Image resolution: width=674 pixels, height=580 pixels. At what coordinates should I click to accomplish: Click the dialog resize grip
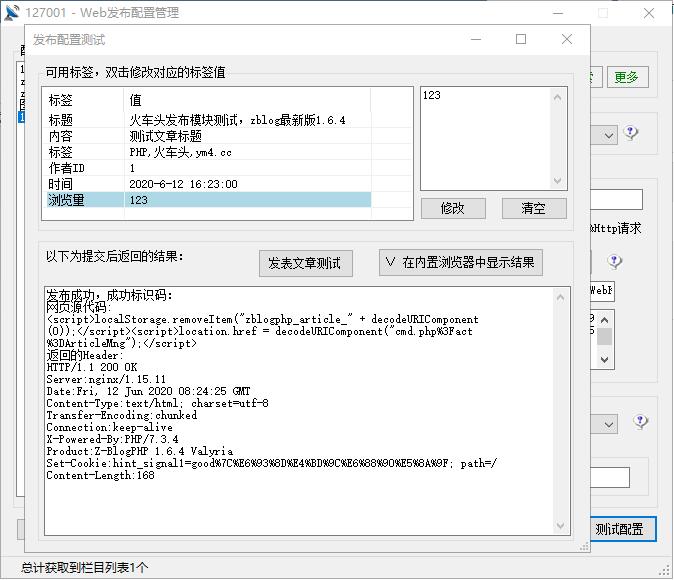(x=584, y=546)
